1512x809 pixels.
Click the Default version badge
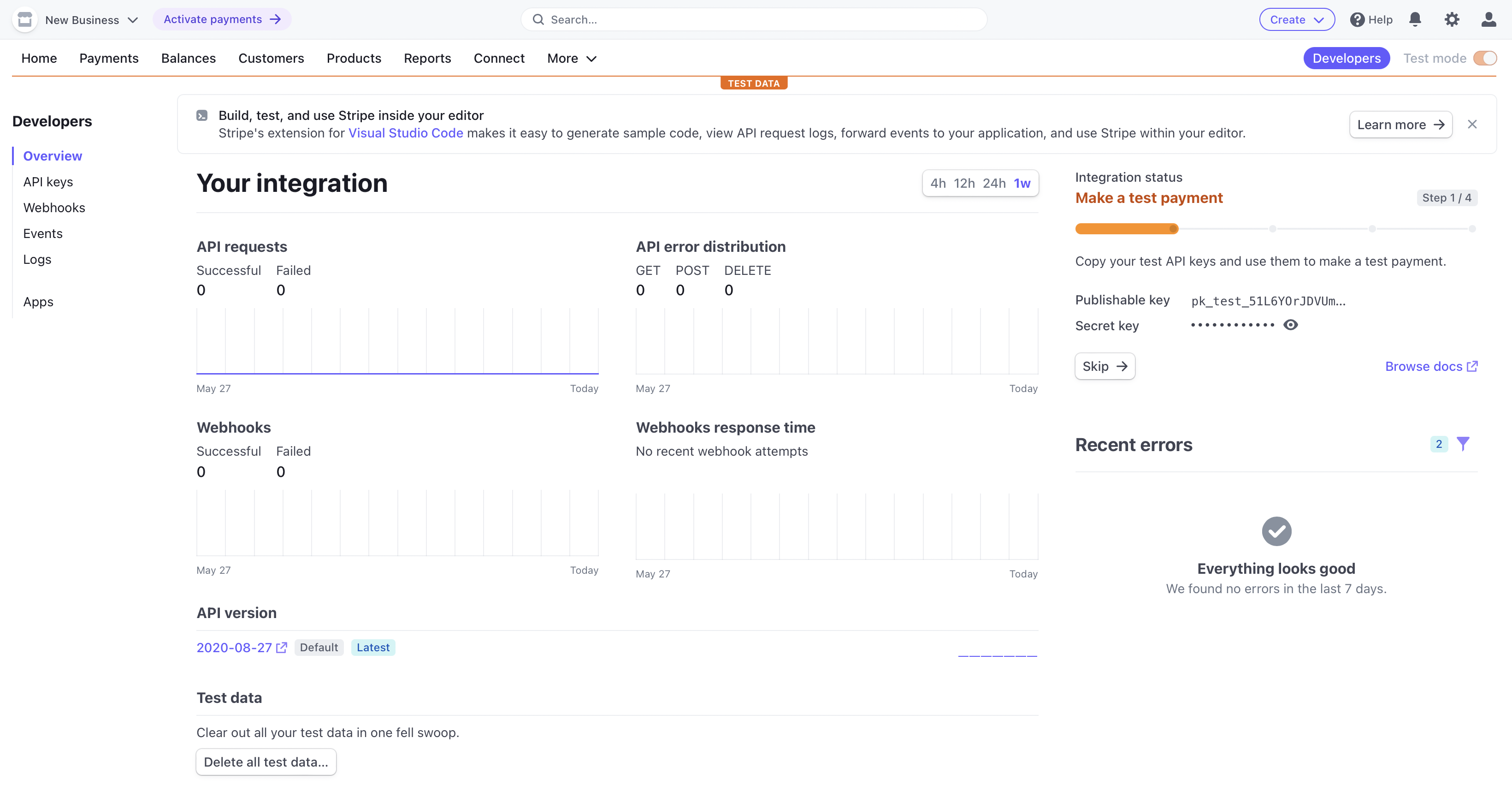tap(319, 648)
